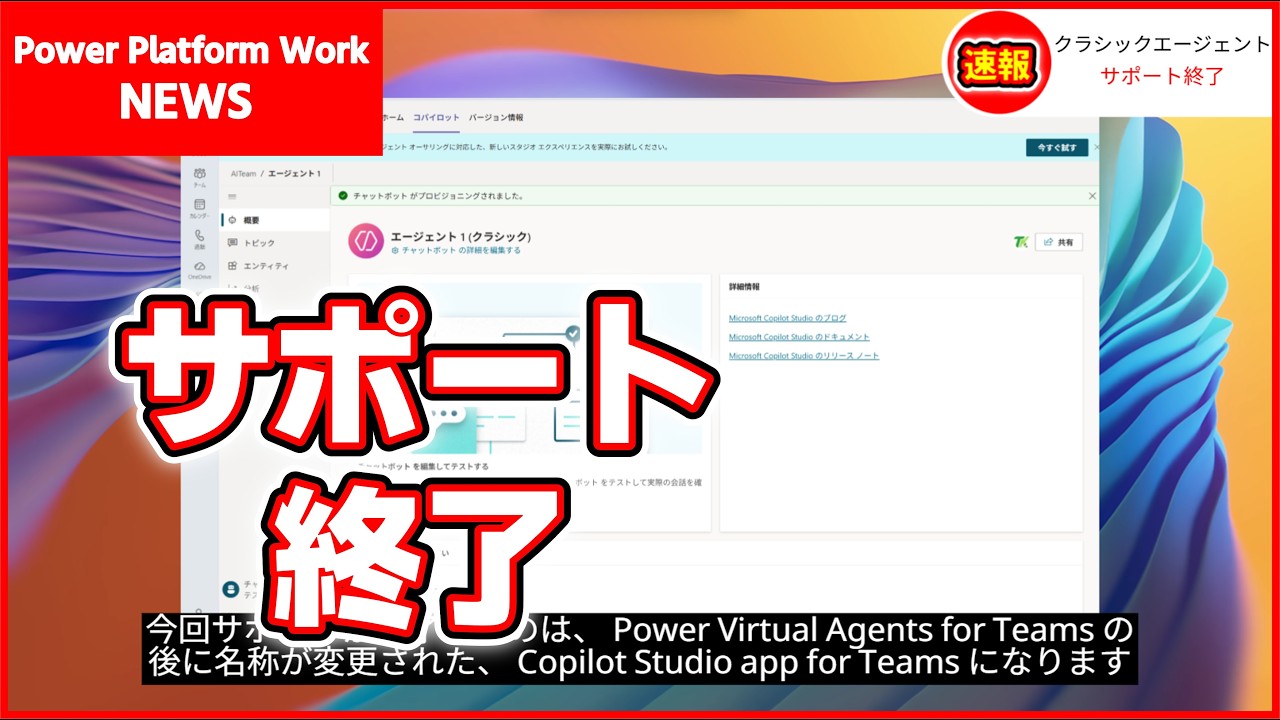Click the TK owner avatar icon
The image size is (1280, 720).
1021,241
